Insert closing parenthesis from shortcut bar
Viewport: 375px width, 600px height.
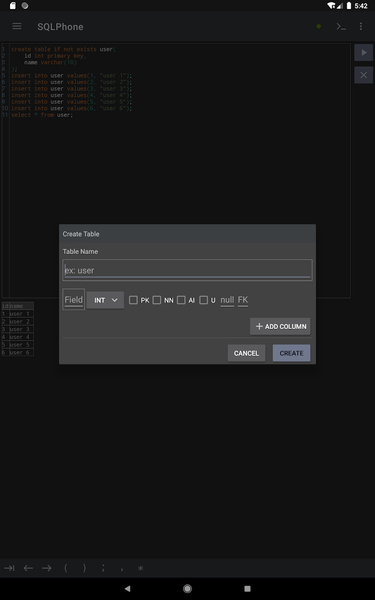tap(84, 568)
